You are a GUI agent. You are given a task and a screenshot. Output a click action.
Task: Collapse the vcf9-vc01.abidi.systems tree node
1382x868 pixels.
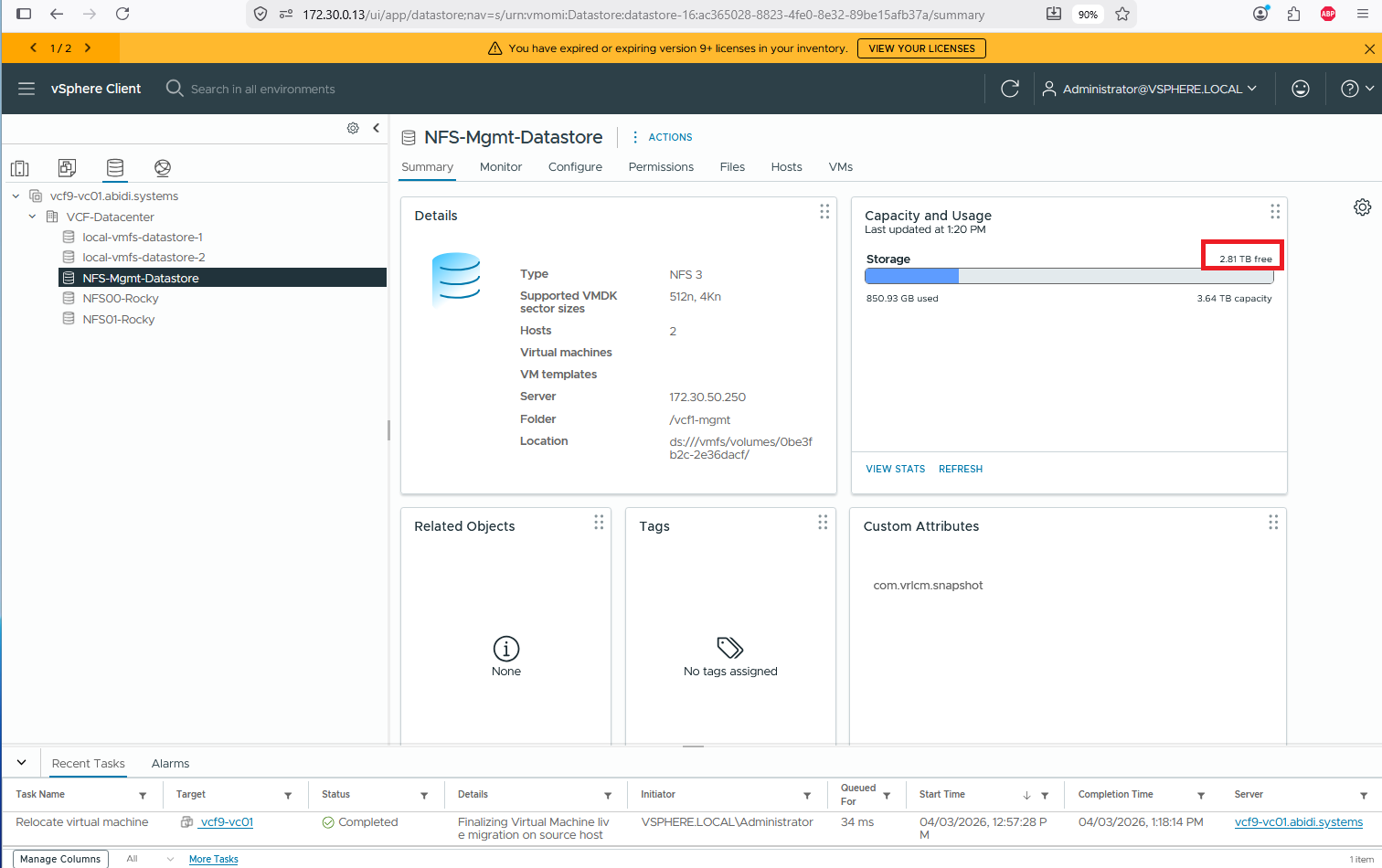[x=16, y=196]
